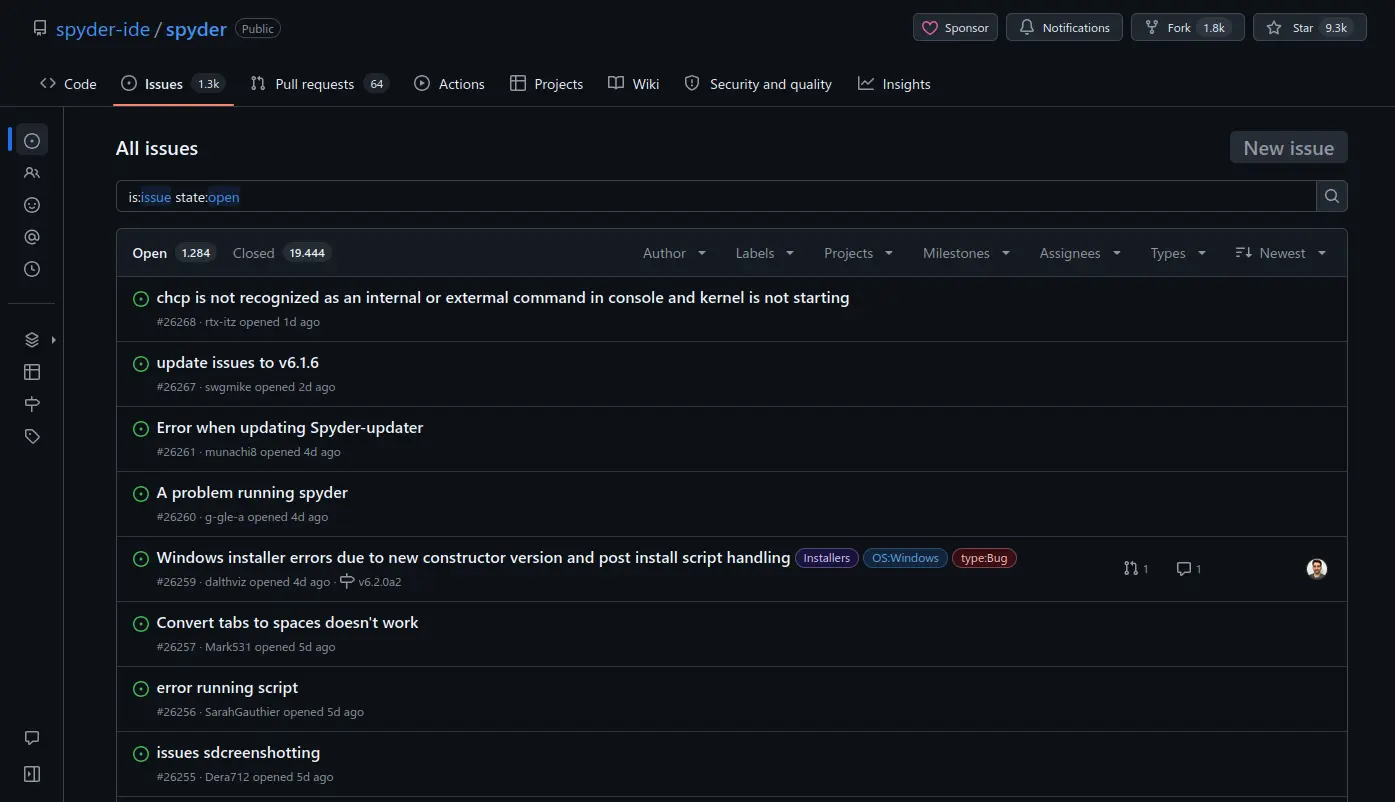Open the Security and quality tab

point(758,84)
